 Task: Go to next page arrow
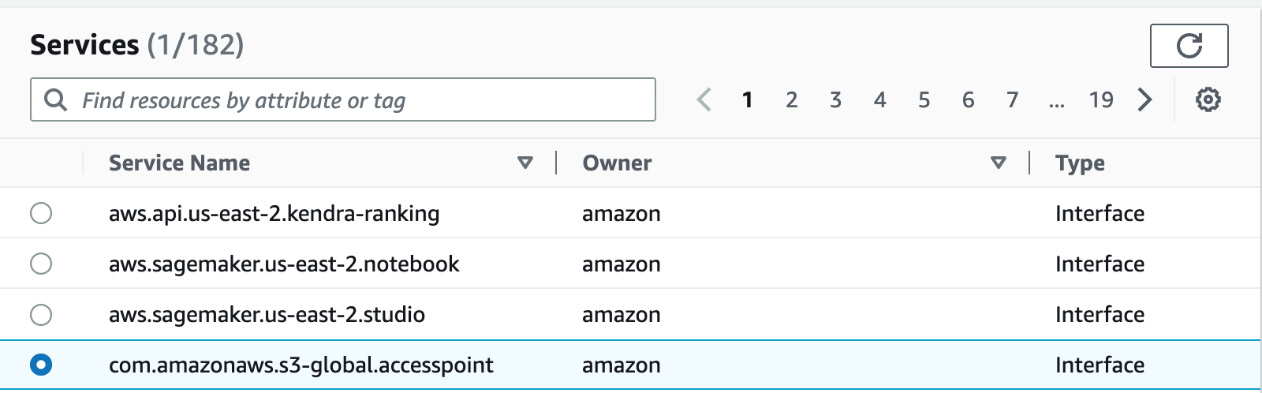[x=1145, y=100]
